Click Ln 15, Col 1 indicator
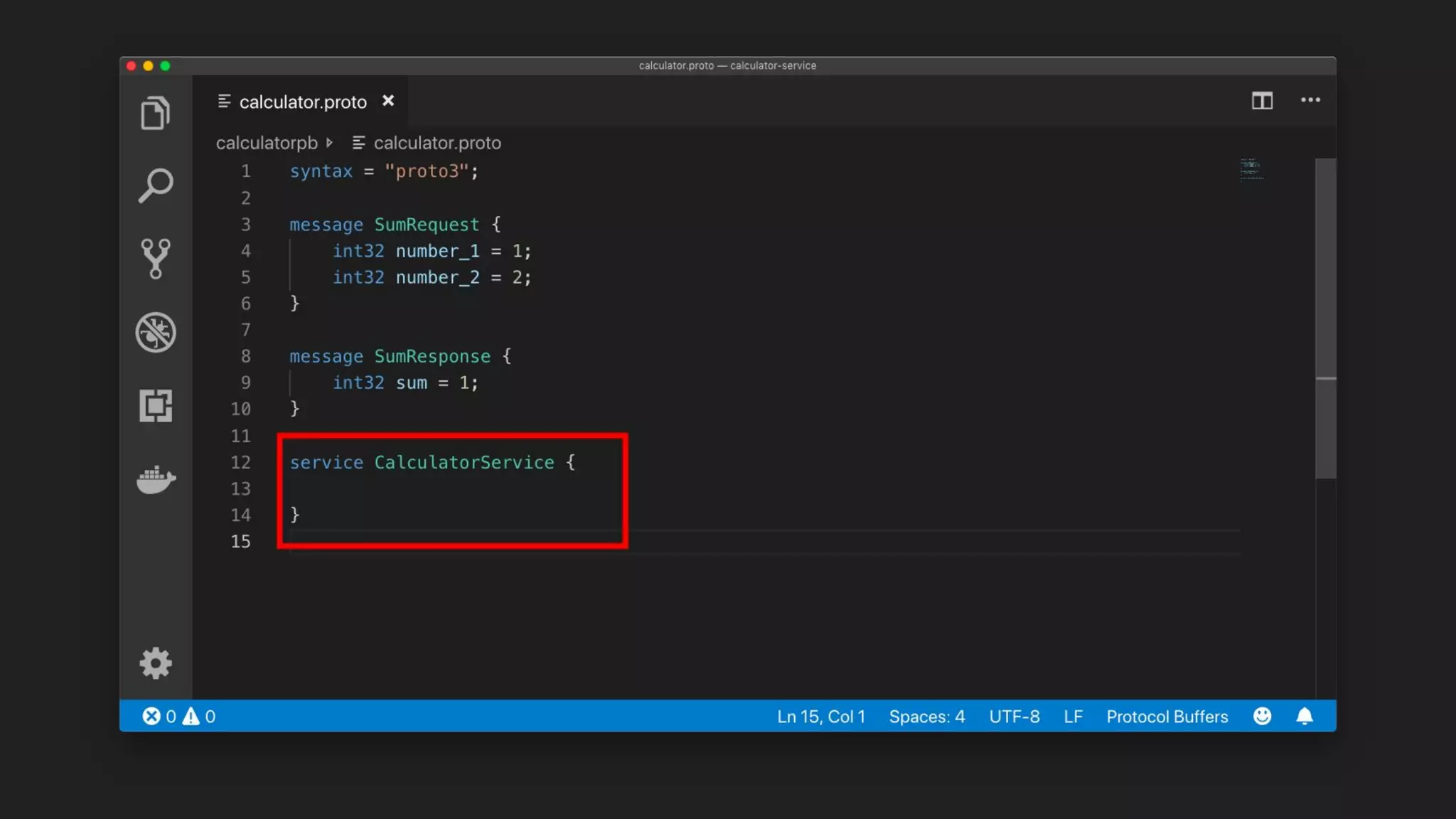Viewport: 1456px width, 819px height. [x=820, y=717]
